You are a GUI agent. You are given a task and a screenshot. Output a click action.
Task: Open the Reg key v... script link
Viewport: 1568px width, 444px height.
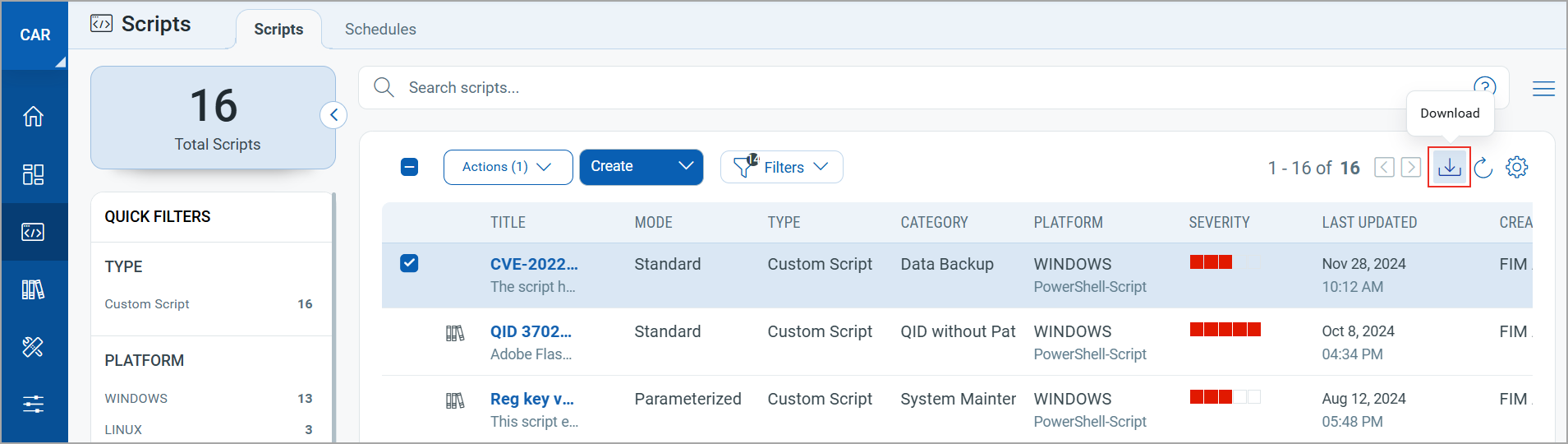pyautogui.click(x=532, y=399)
